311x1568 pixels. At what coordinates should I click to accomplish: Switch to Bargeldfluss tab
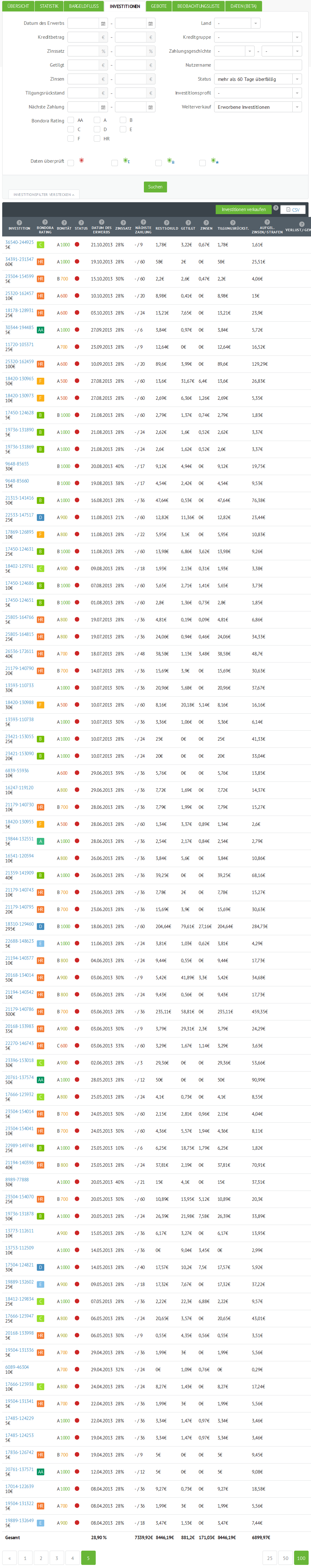coord(84,6)
